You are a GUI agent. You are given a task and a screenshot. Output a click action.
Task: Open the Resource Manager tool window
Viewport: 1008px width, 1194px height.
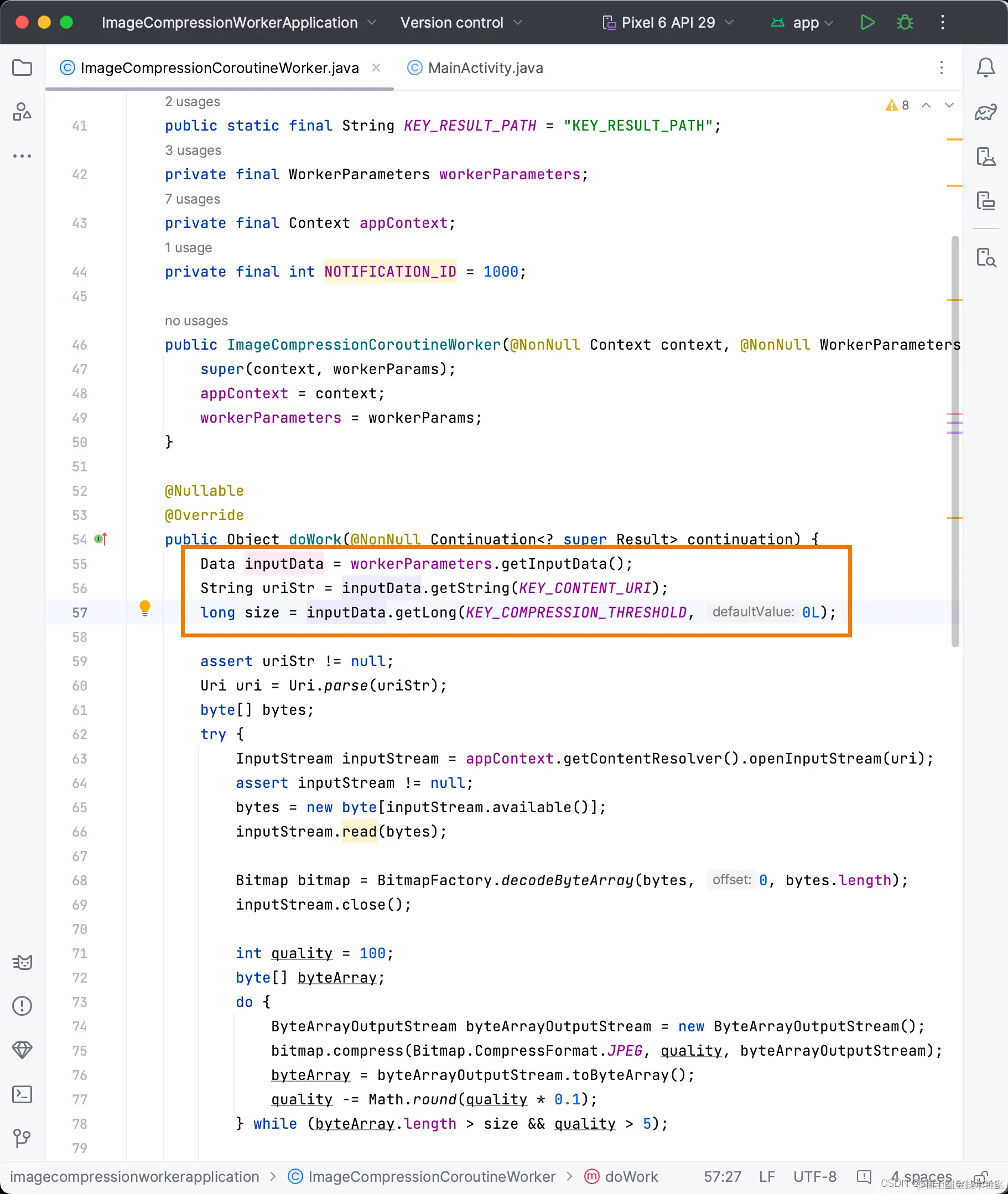[22, 111]
